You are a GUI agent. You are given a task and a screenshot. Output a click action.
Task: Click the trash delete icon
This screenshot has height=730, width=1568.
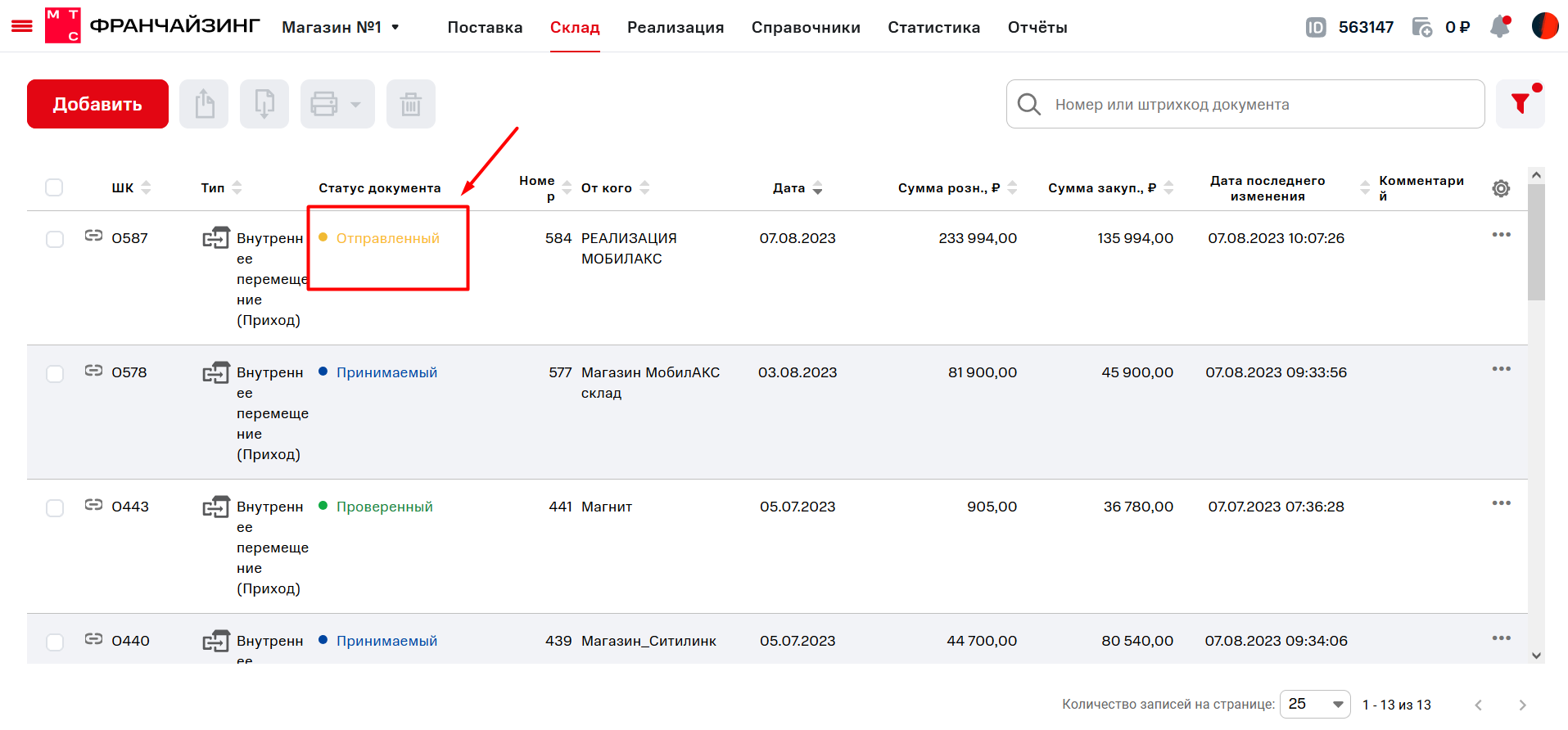click(x=411, y=104)
